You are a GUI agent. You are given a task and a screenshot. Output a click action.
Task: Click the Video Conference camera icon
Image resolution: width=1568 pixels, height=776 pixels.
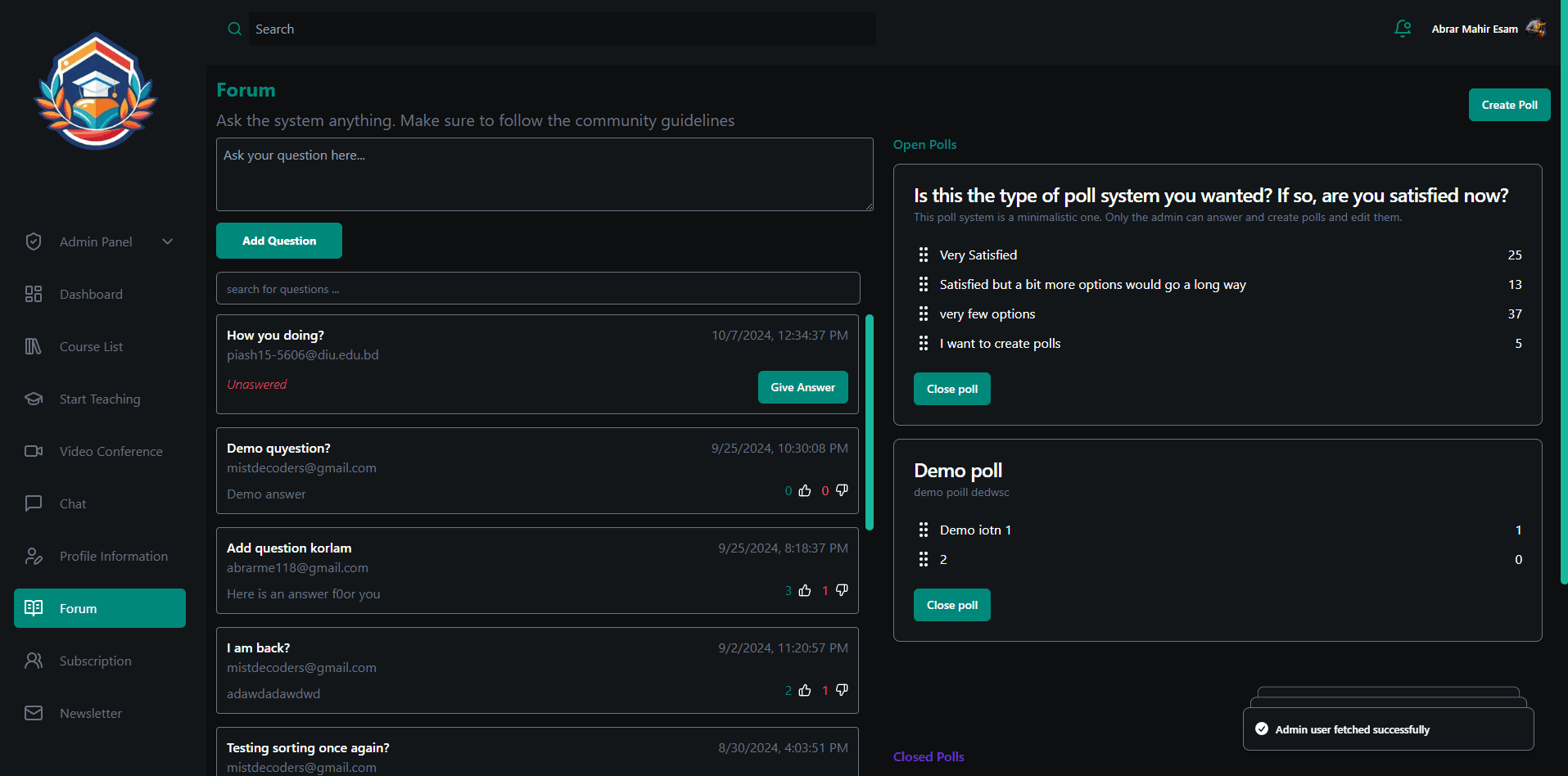(x=34, y=451)
